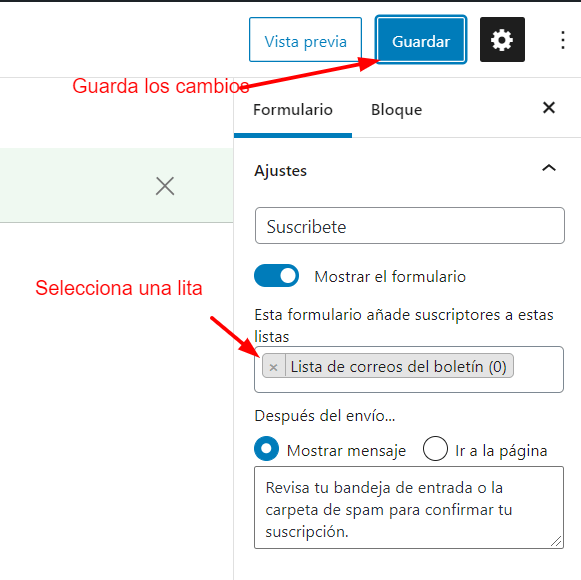Click the Suscribete form name field
This screenshot has height=580, width=581.
click(409, 226)
